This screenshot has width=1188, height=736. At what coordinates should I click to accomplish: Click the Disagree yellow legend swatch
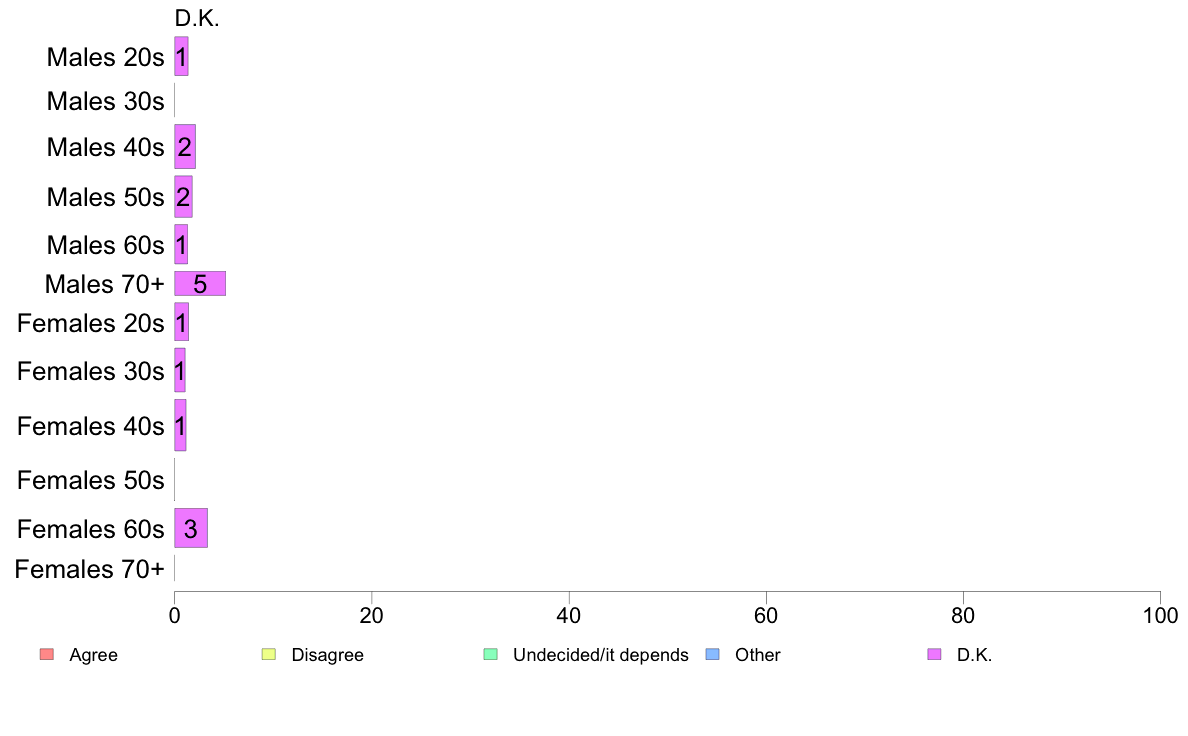coord(269,654)
